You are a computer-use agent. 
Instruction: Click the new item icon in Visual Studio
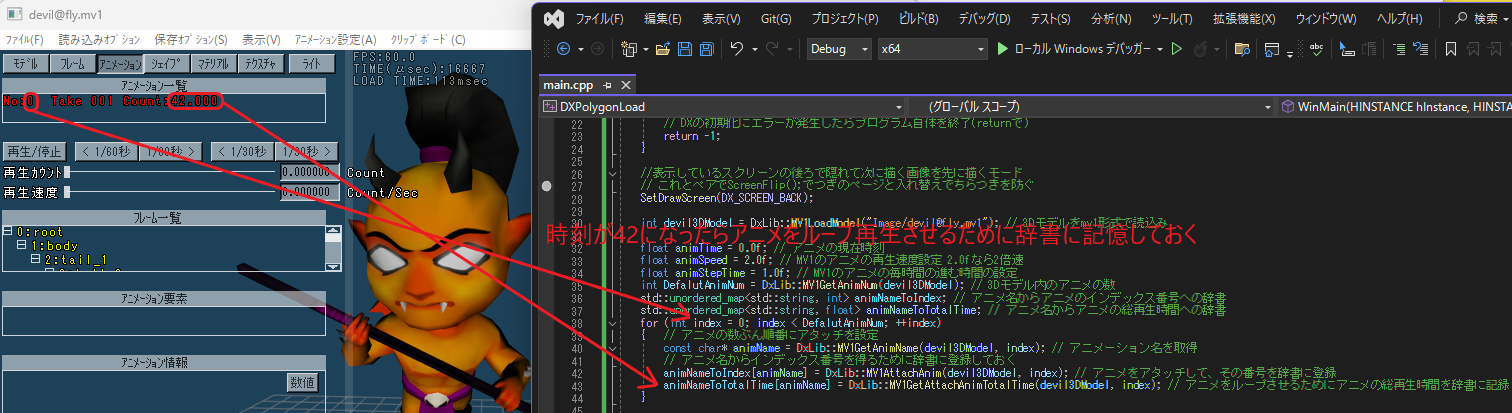pos(629,49)
